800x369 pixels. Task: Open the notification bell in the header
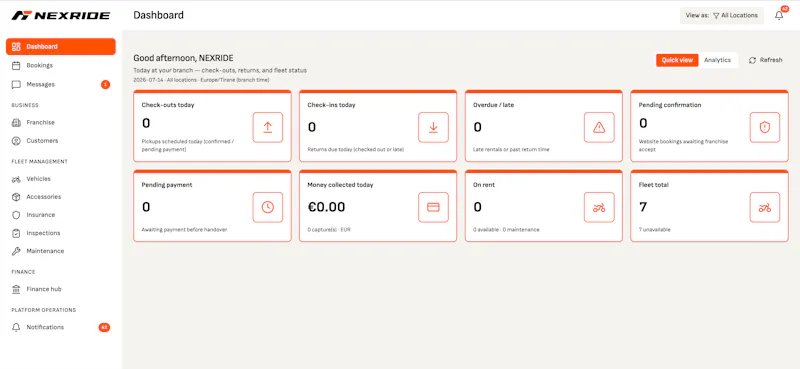click(779, 15)
